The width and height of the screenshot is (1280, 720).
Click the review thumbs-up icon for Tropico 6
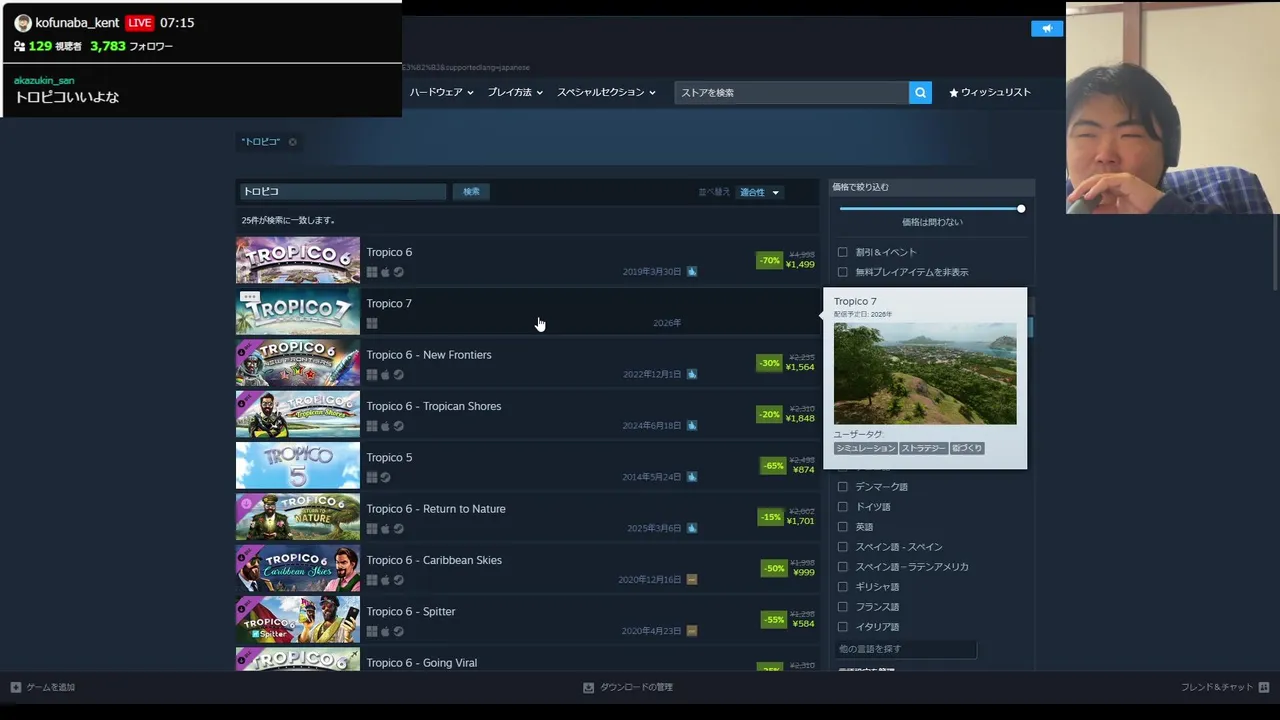692,271
